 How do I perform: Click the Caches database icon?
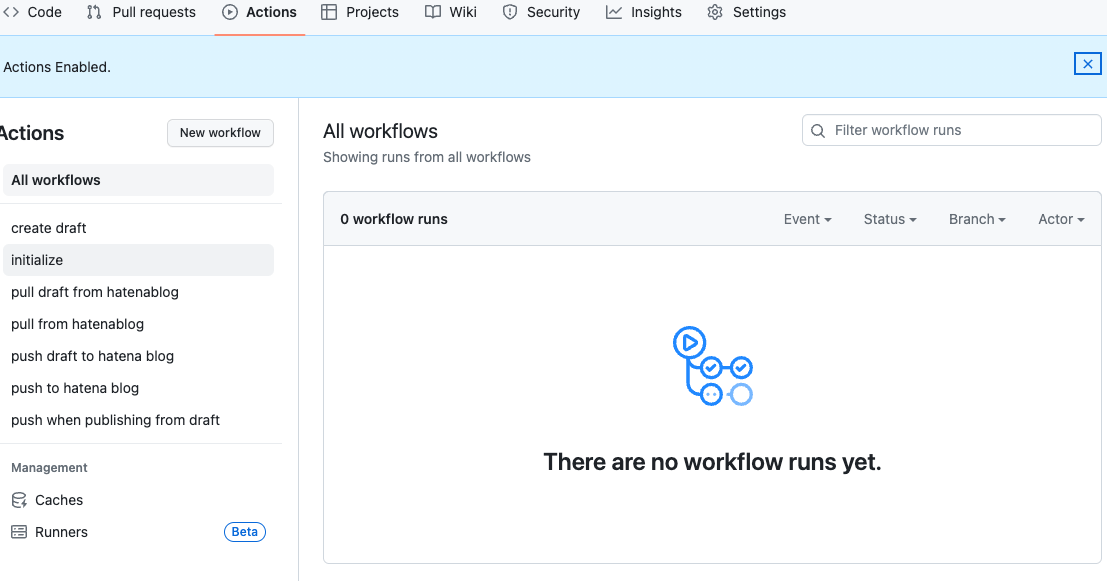point(19,501)
